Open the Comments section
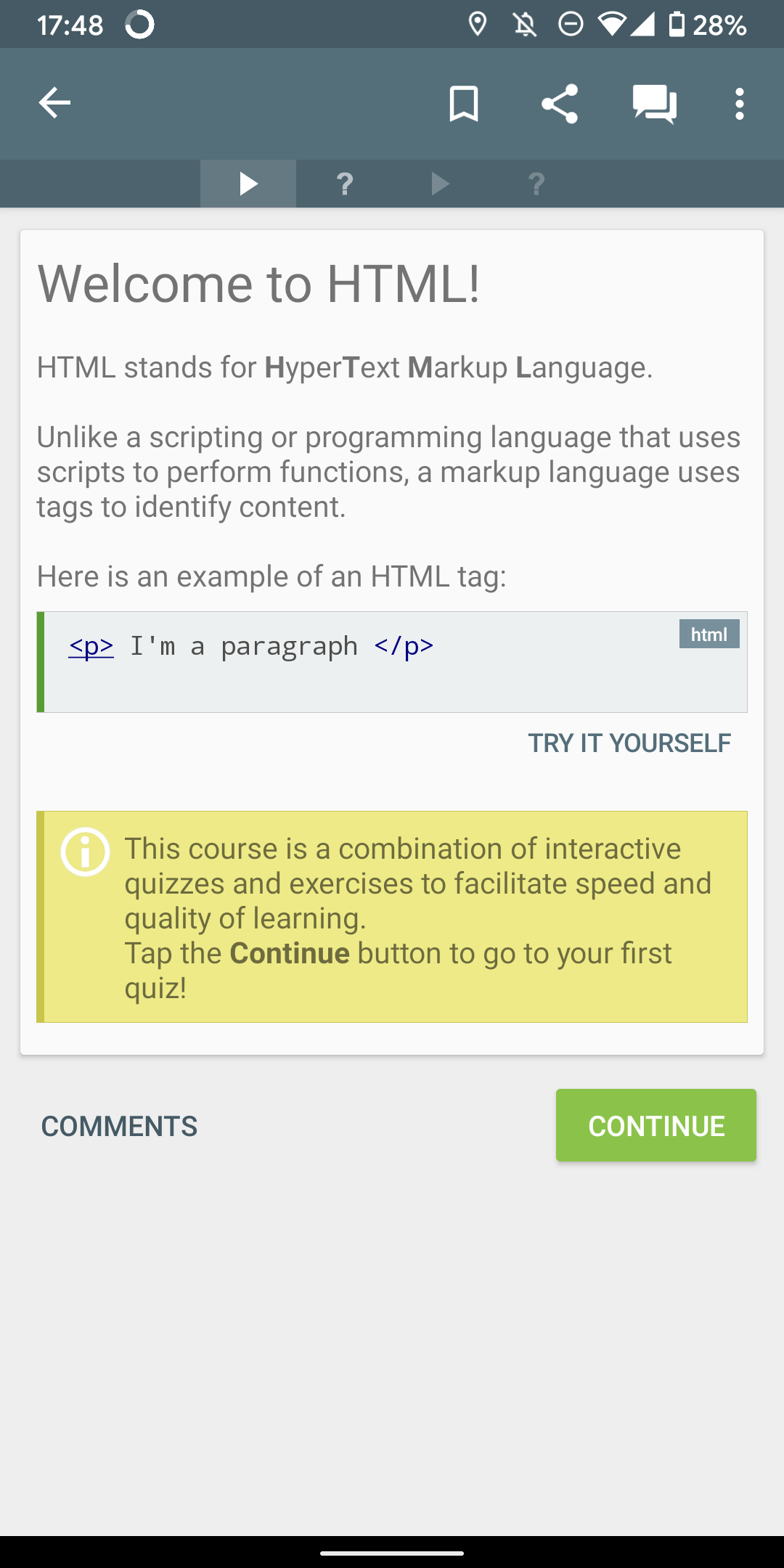Viewport: 784px width, 1568px height. tap(119, 1127)
